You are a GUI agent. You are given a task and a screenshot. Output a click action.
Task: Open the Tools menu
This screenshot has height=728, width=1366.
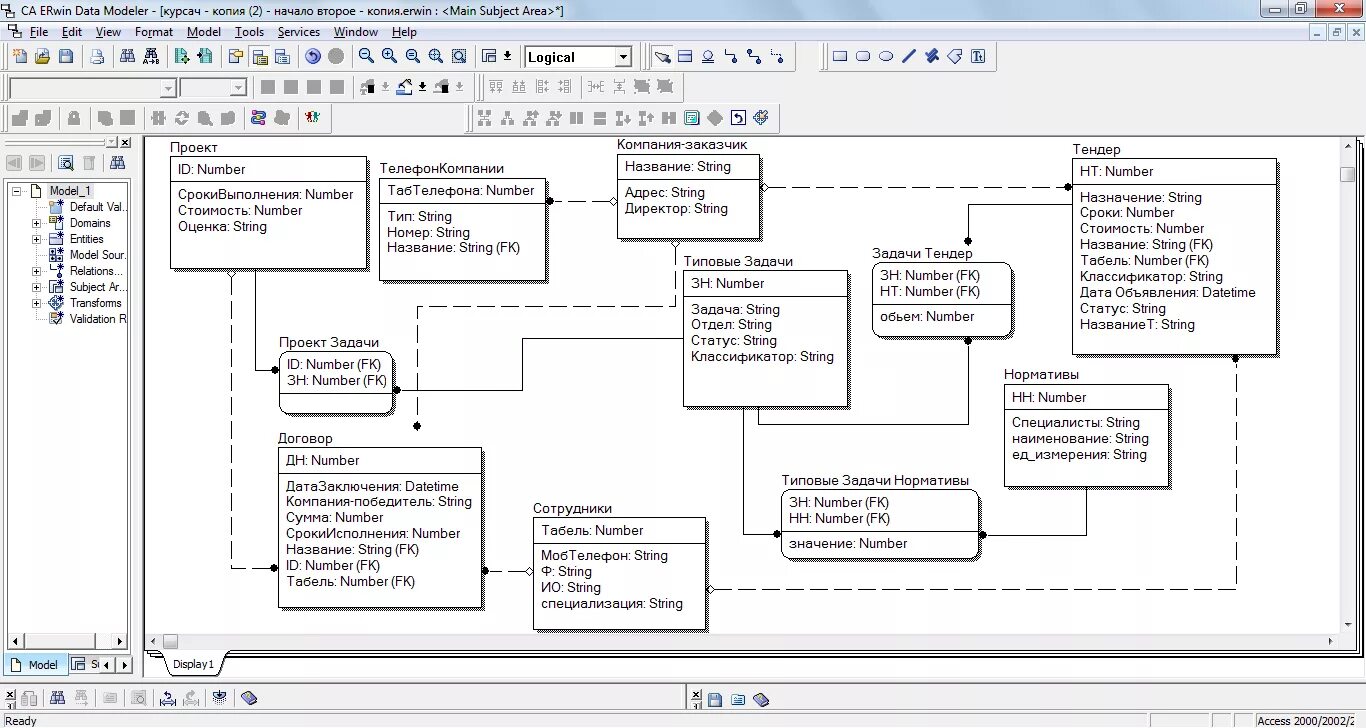tap(250, 32)
